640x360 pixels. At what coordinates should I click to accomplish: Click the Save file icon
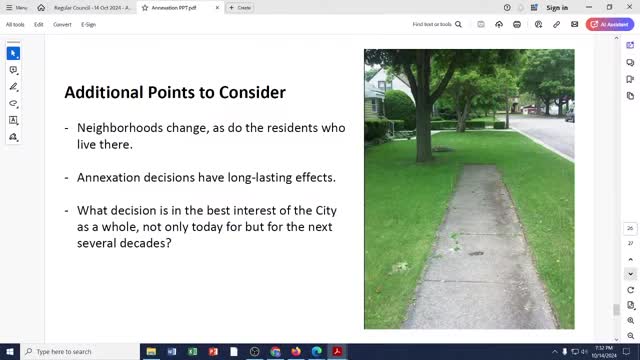click(x=481, y=24)
